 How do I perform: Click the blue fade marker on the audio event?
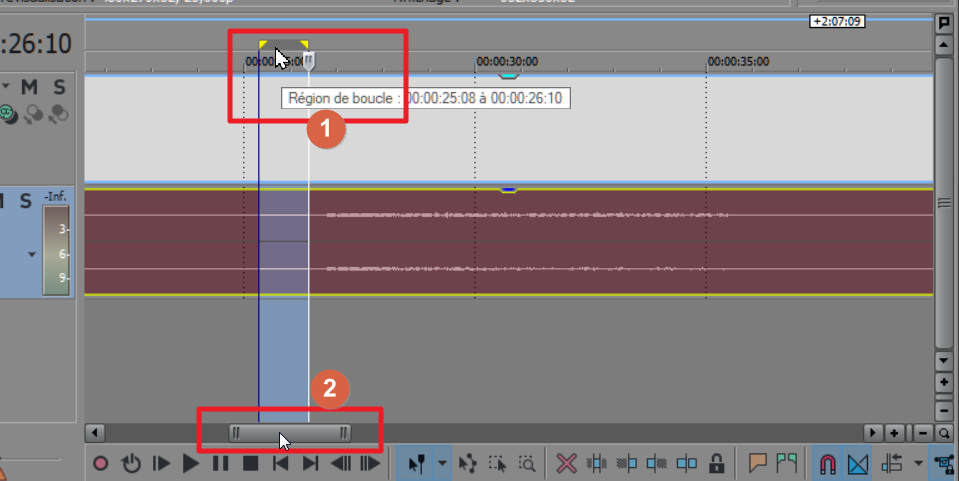coord(508,190)
